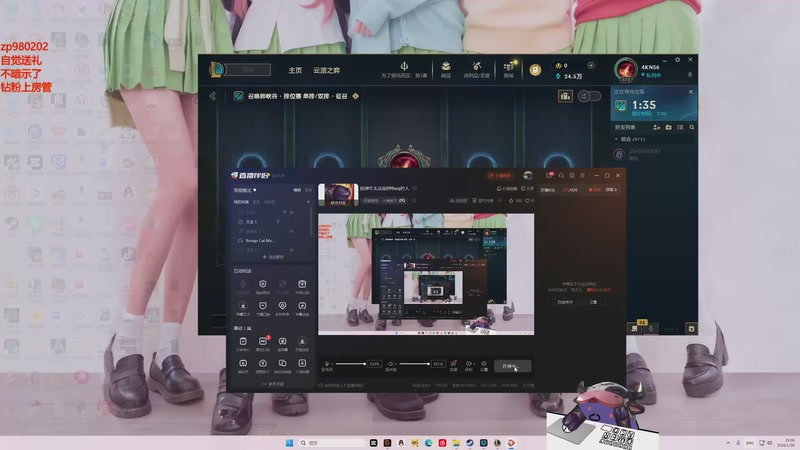The height and width of the screenshot is (450, 800).
Task: Open the trident event icon in League client
Action: 404,66
